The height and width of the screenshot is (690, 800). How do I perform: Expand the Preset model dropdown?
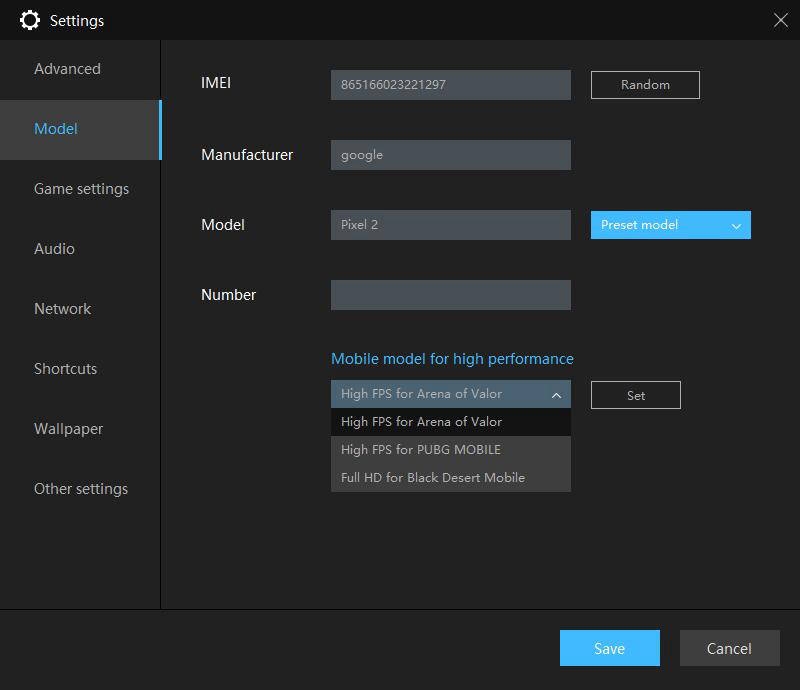[x=670, y=225]
